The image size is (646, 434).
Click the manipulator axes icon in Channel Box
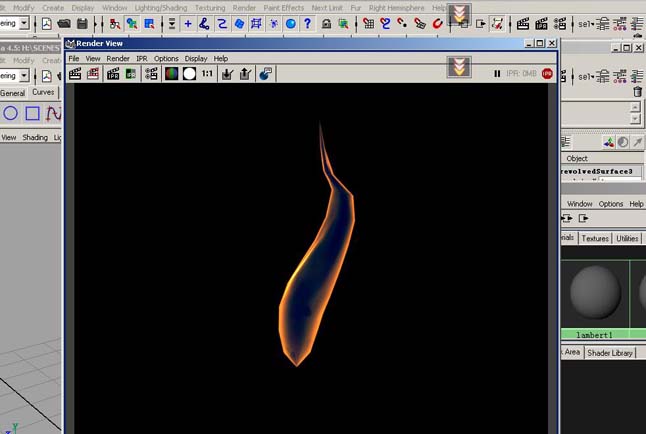coord(609,142)
